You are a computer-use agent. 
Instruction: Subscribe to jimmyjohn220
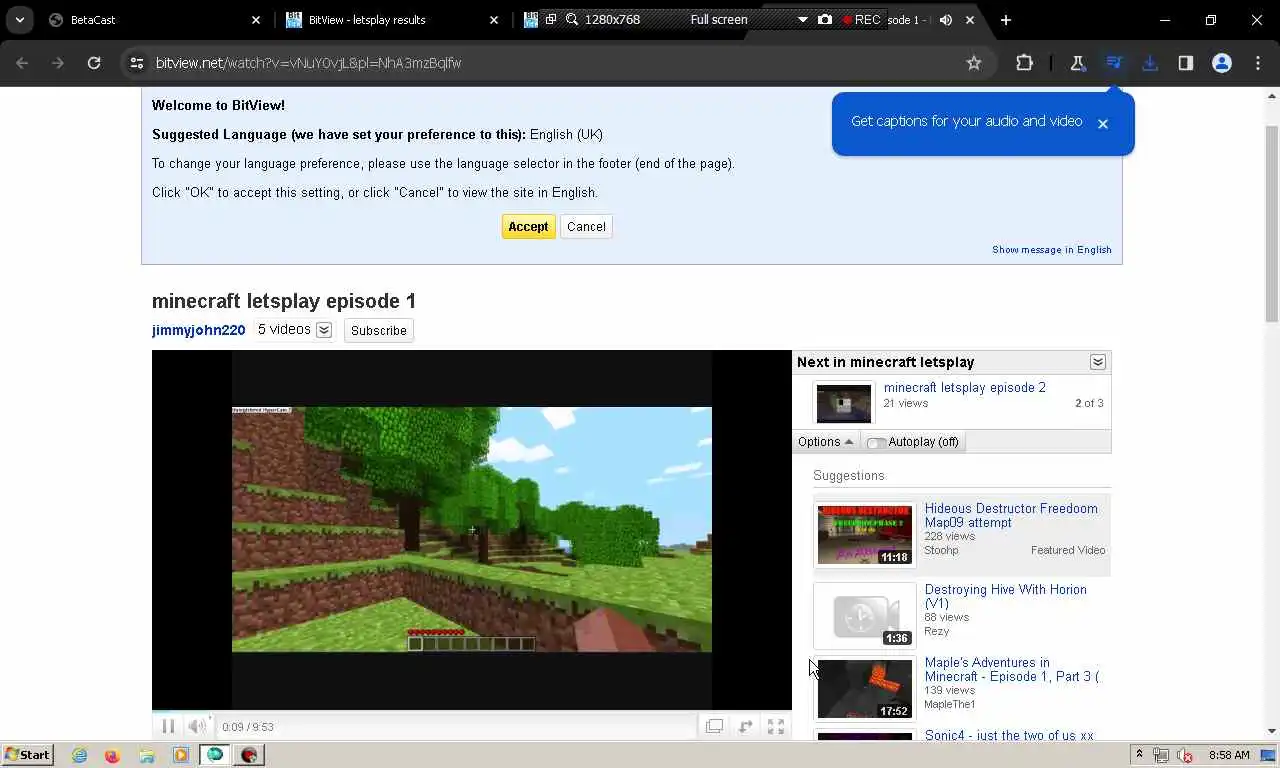click(x=379, y=330)
